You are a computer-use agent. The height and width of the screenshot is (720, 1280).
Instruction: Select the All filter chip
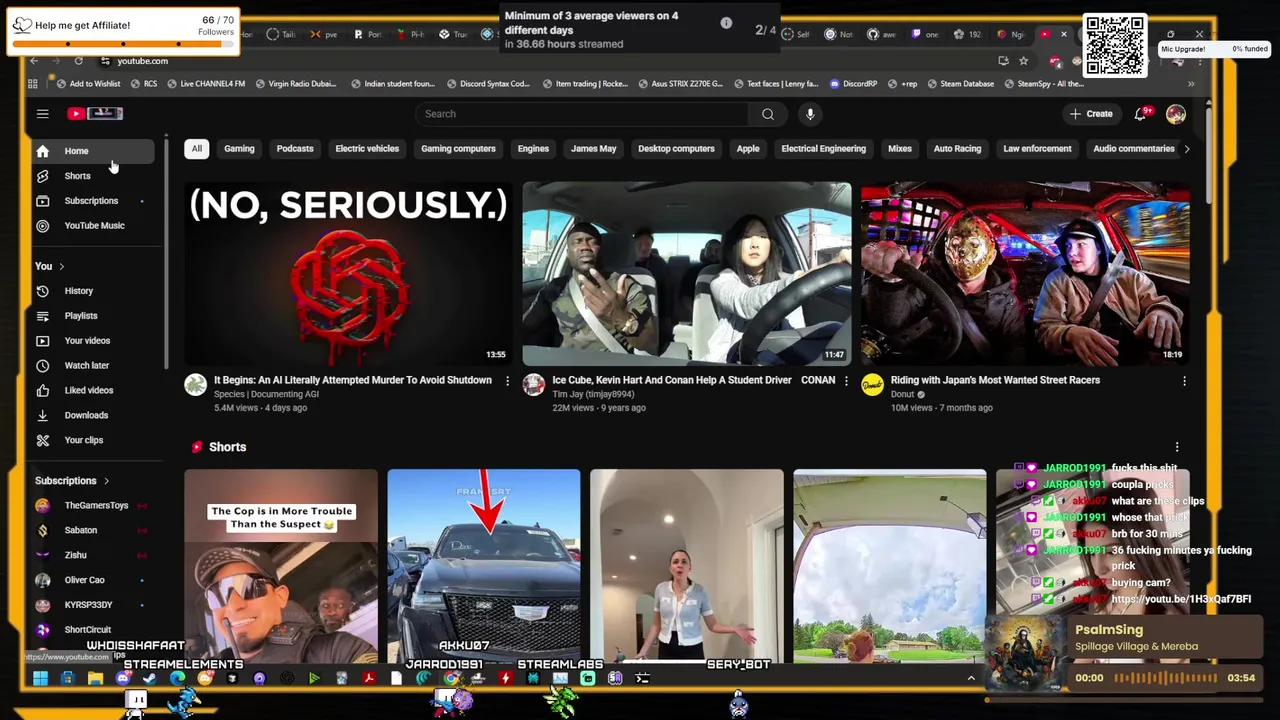click(197, 149)
